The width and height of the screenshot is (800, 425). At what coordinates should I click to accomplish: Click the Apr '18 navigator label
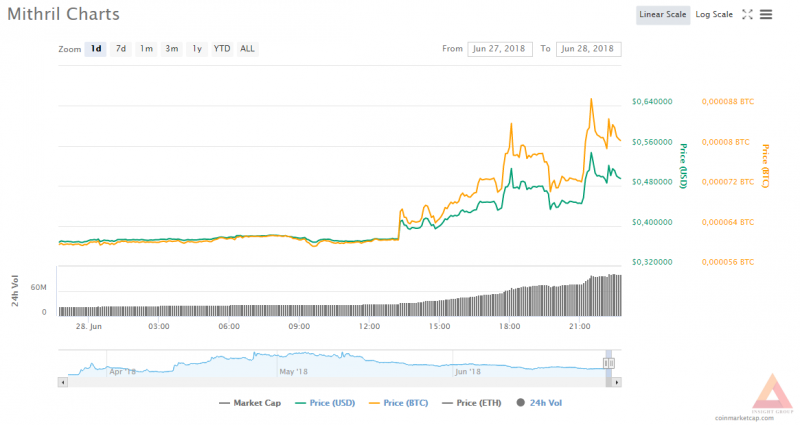(122, 371)
